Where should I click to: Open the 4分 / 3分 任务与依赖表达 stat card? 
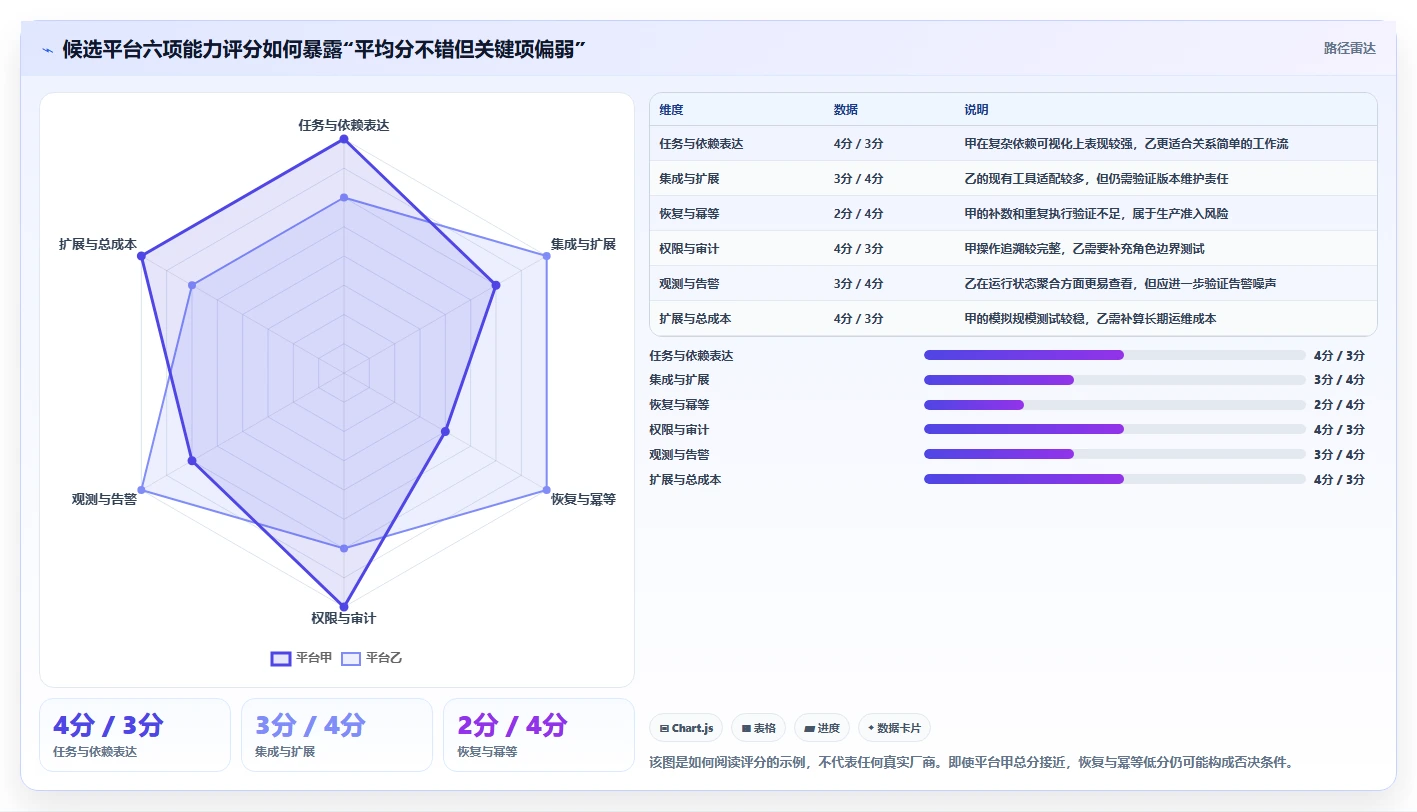tap(135, 735)
